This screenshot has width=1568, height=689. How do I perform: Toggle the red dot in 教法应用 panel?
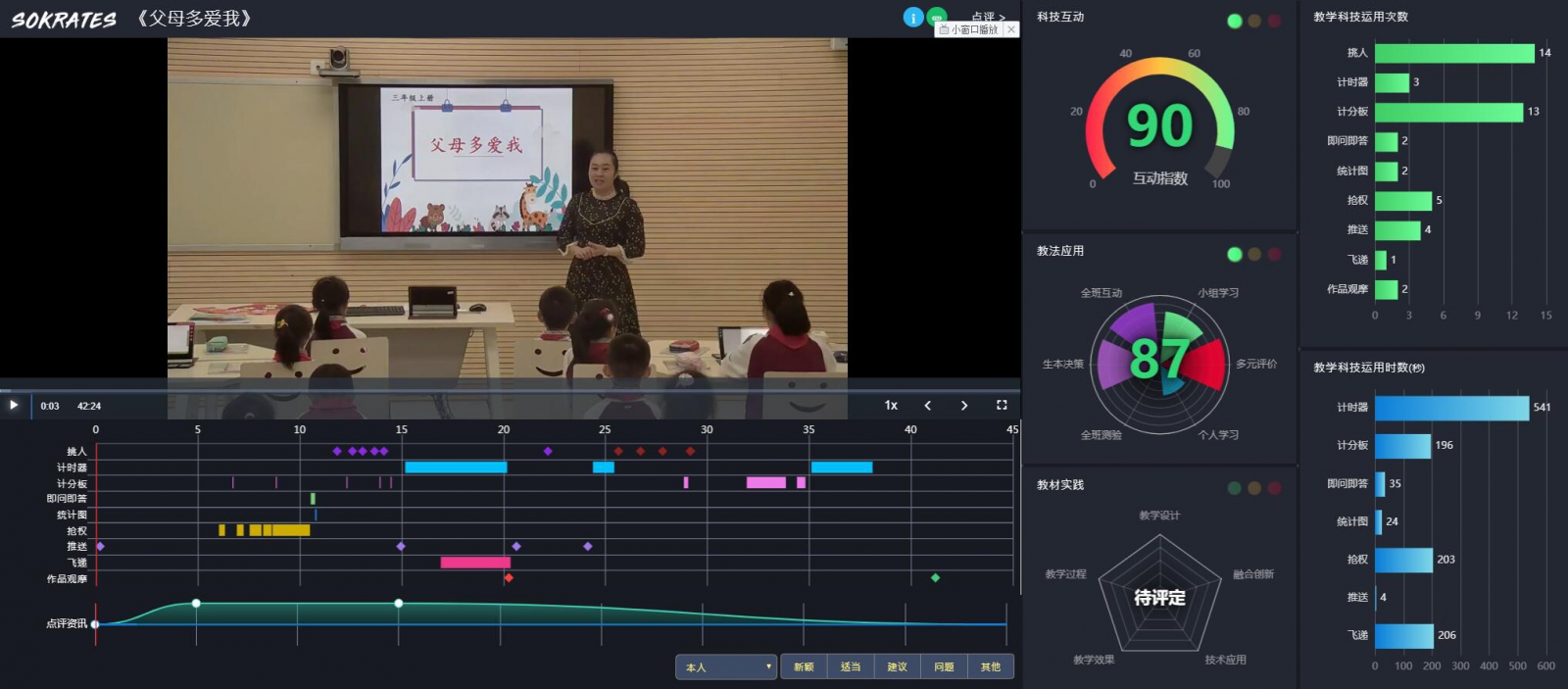tap(1274, 255)
